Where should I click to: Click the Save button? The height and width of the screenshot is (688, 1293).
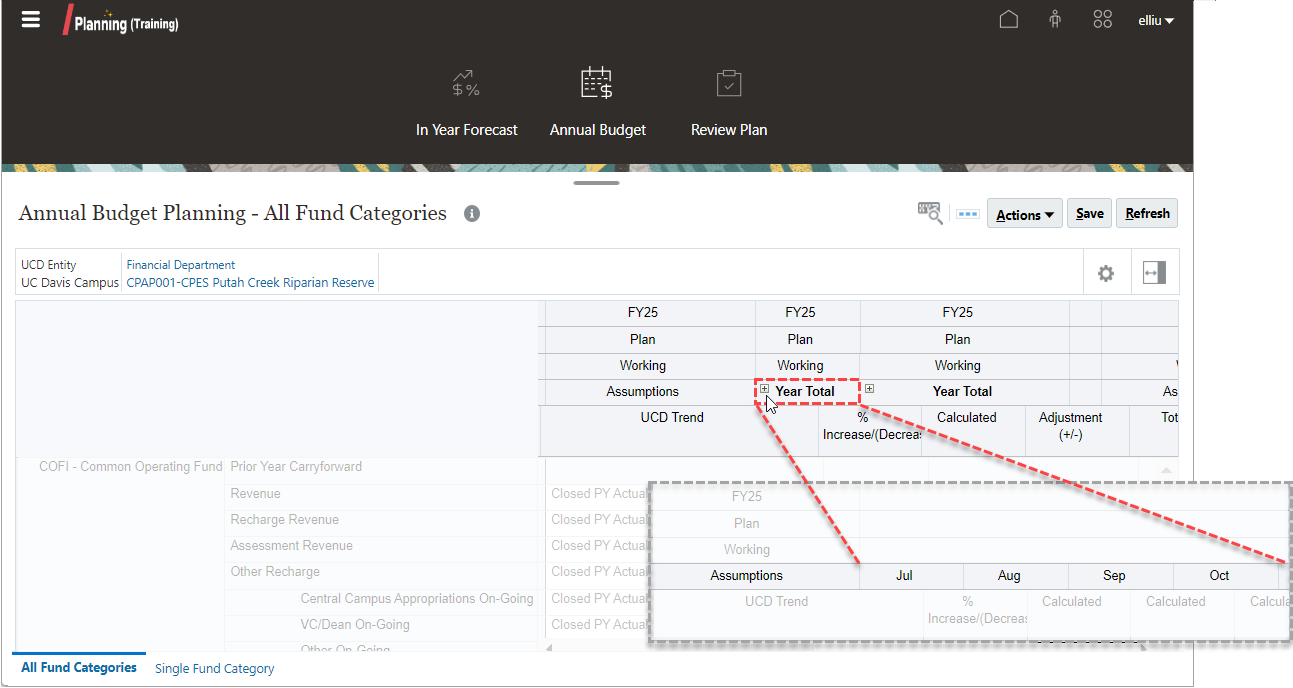[x=1089, y=213]
